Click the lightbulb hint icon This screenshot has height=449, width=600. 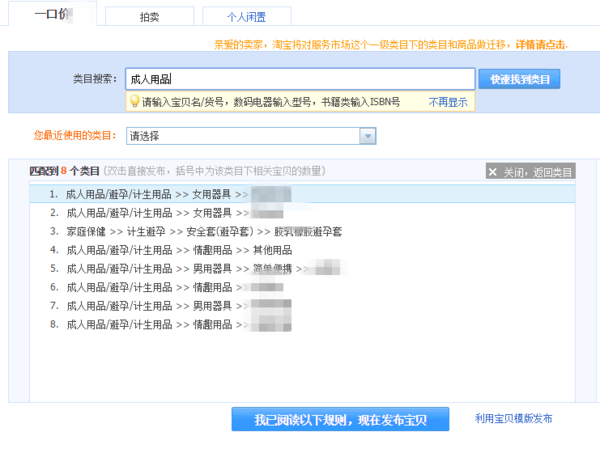[x=134, y=101]
